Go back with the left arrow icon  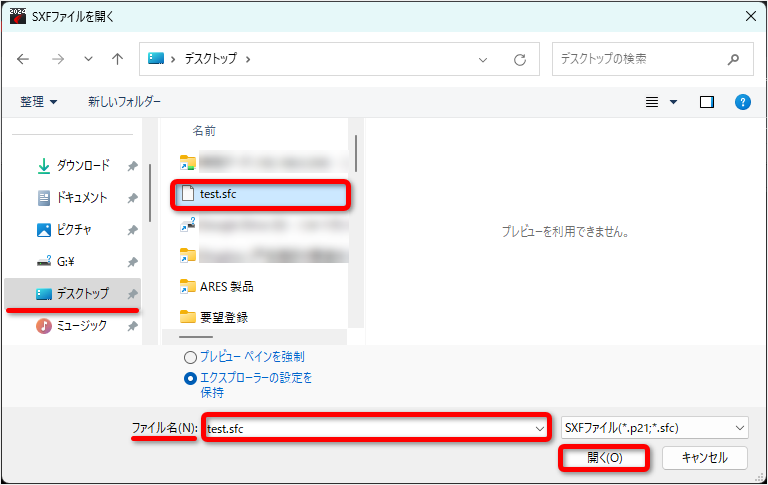pos(23,59)
